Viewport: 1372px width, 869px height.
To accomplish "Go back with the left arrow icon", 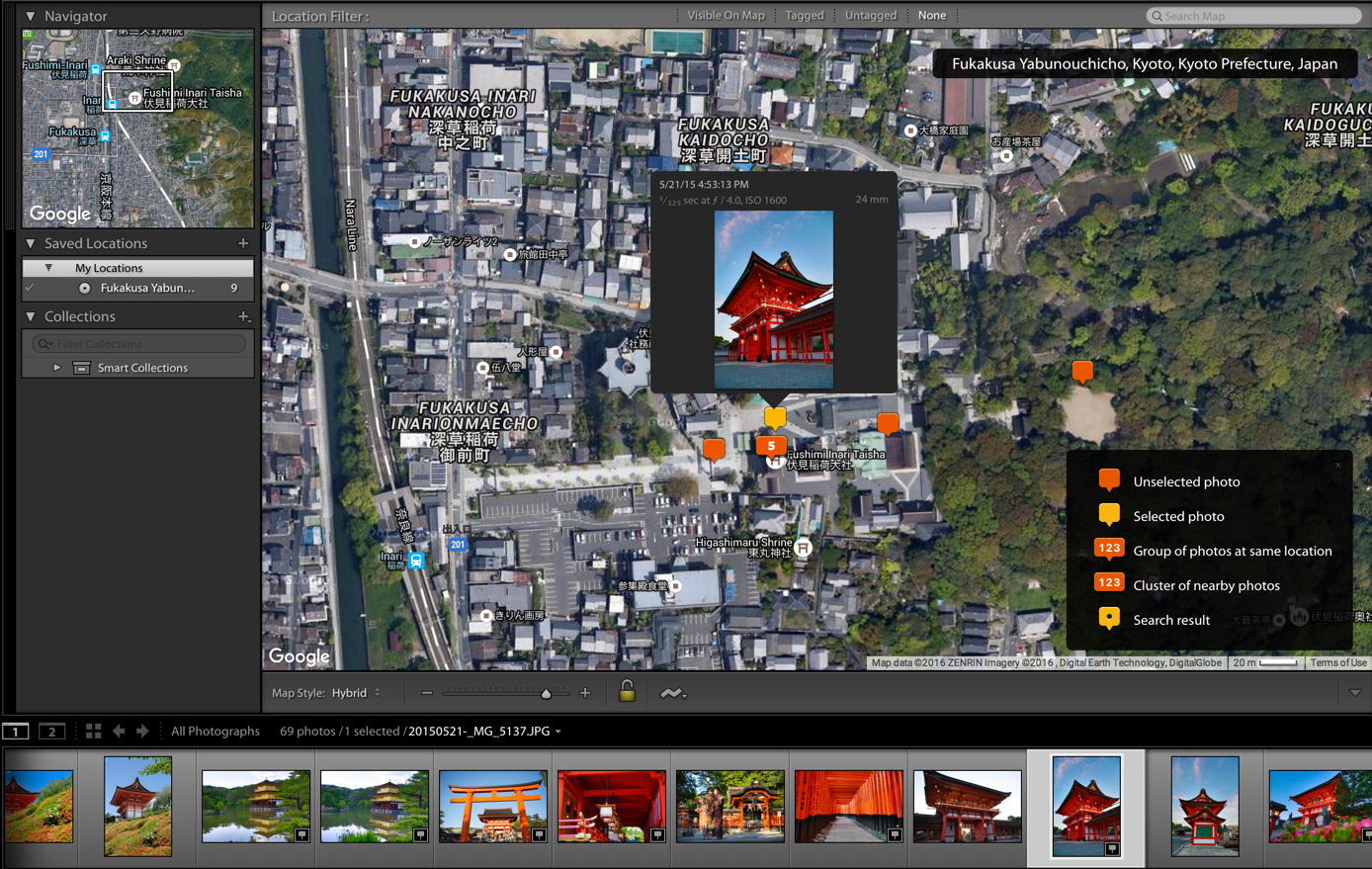I will click(x=119, y=731).
